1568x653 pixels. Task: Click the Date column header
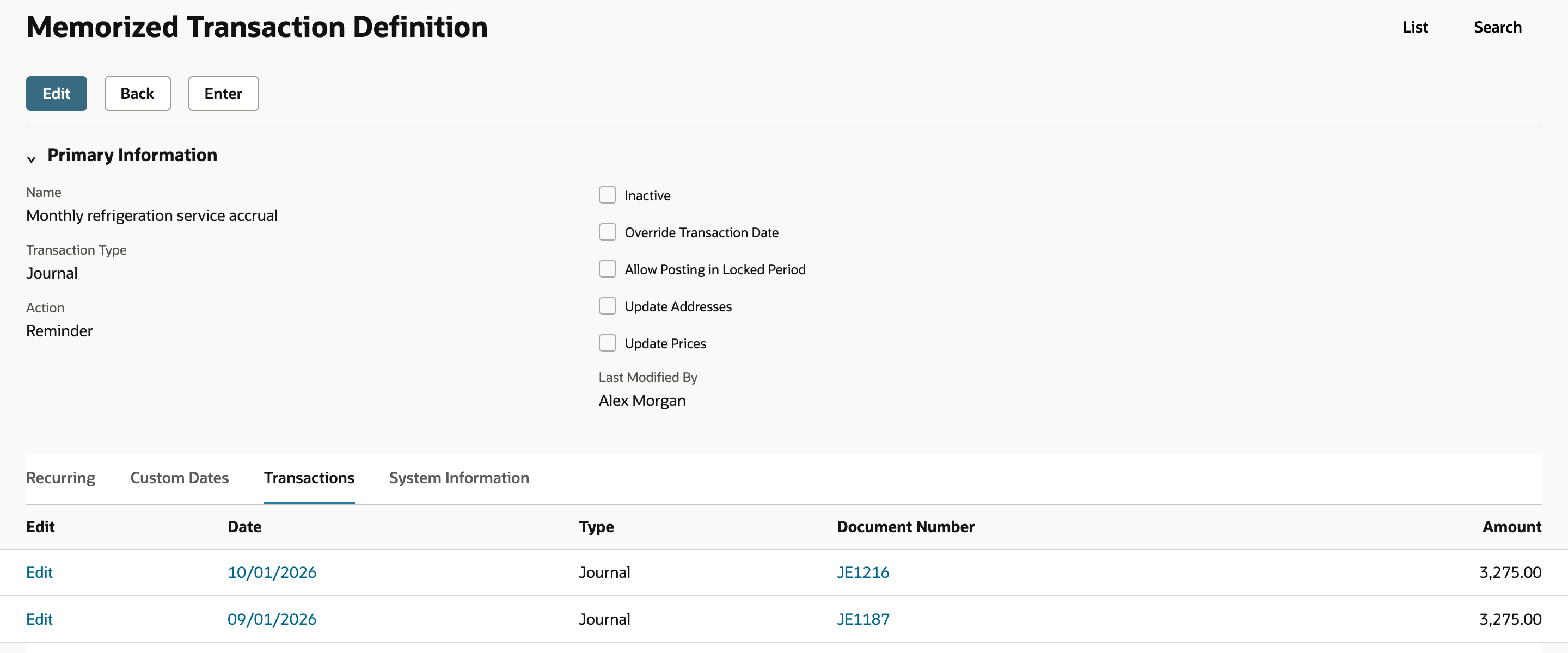[x=244, y=527]
